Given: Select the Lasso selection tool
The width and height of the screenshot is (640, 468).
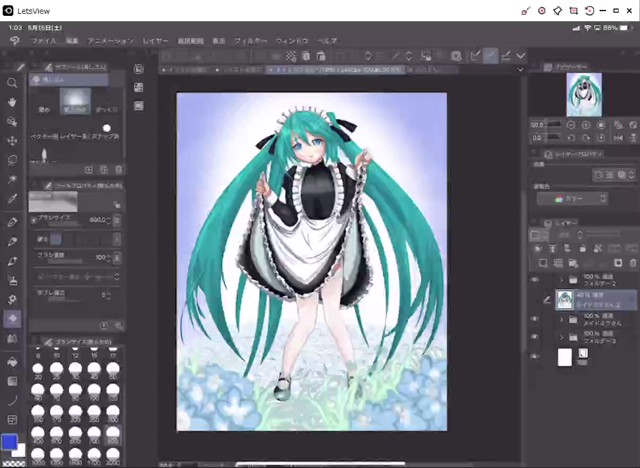Looking at the screenshot, I should point(12,160).
